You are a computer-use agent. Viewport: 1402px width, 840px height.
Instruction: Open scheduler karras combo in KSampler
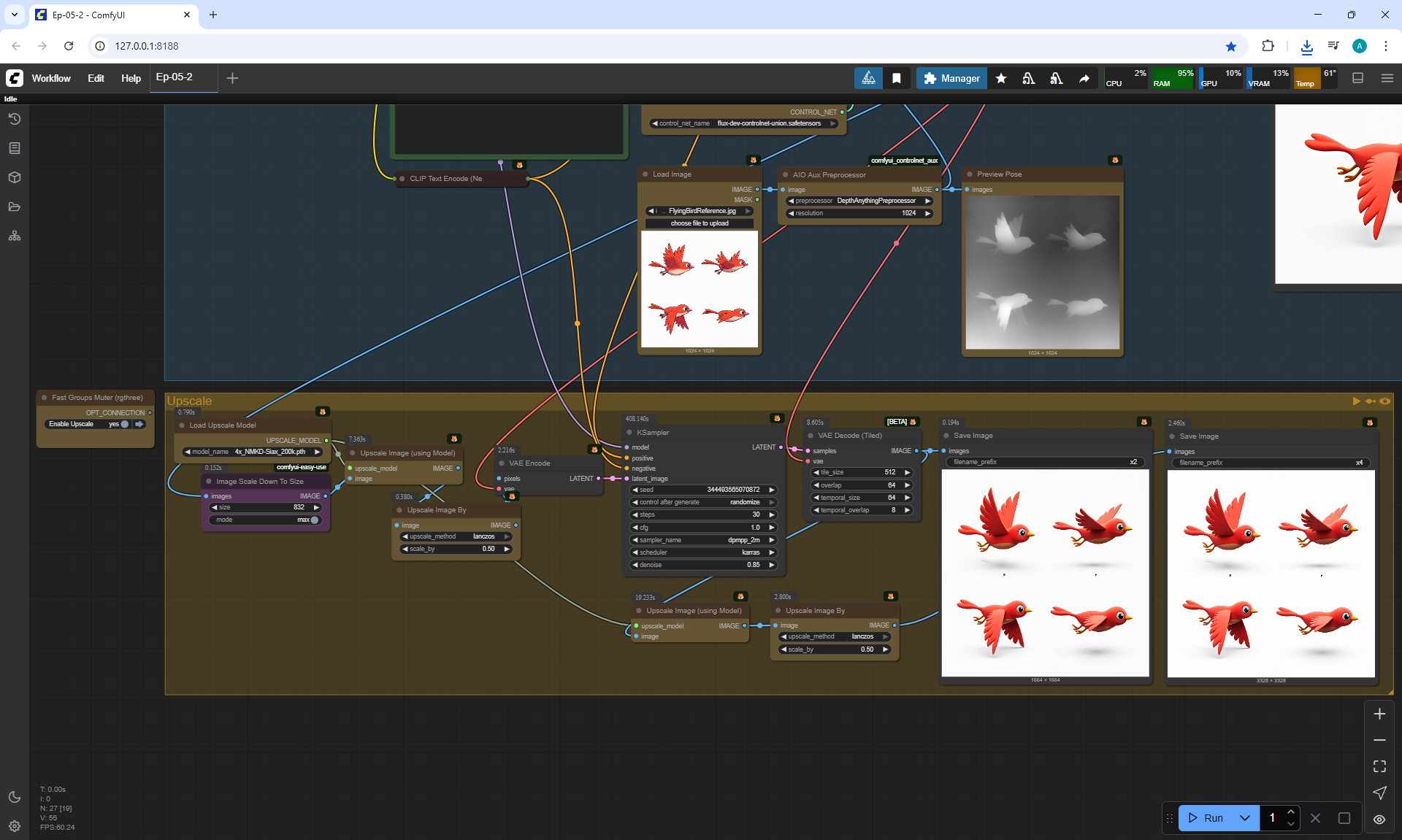point(702,552)
